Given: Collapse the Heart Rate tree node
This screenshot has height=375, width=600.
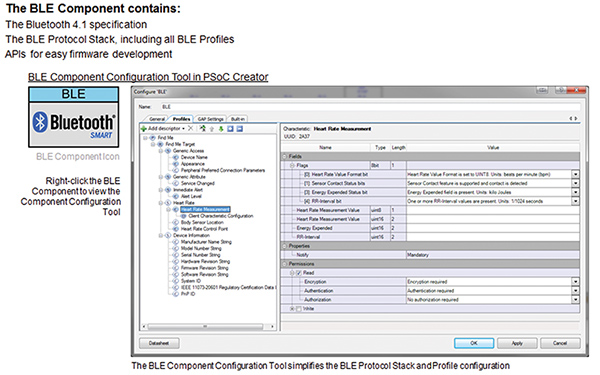Looking at the screenshot, I should (161, 203).
